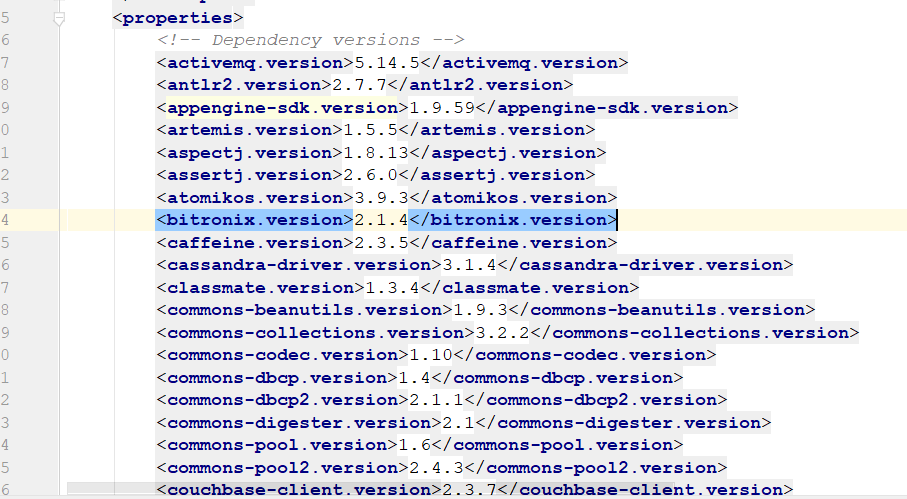The height and width of the screenshot is (499, 907).
Task: Click the commons-dbcp.version value 1.4
Action: pyautogui.click(x=414, y=378)
